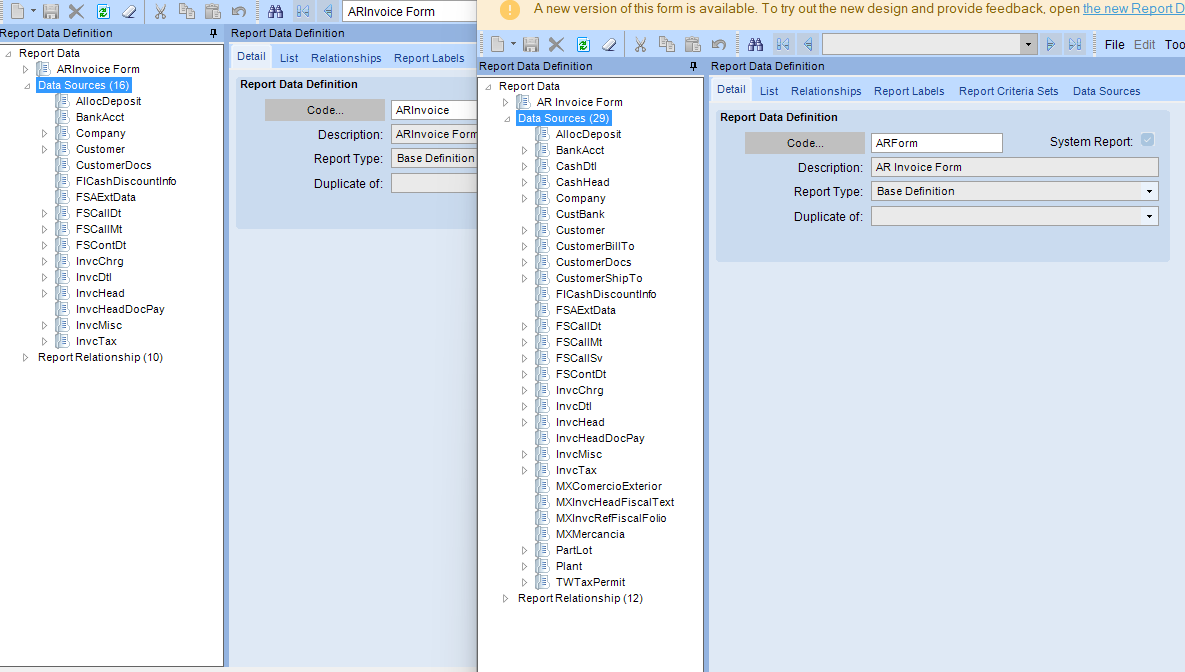The image size is (1185, 672).
Task: Click the Clear eraser icon in ARForm toolbar
Action: click(x=609, y=45)
